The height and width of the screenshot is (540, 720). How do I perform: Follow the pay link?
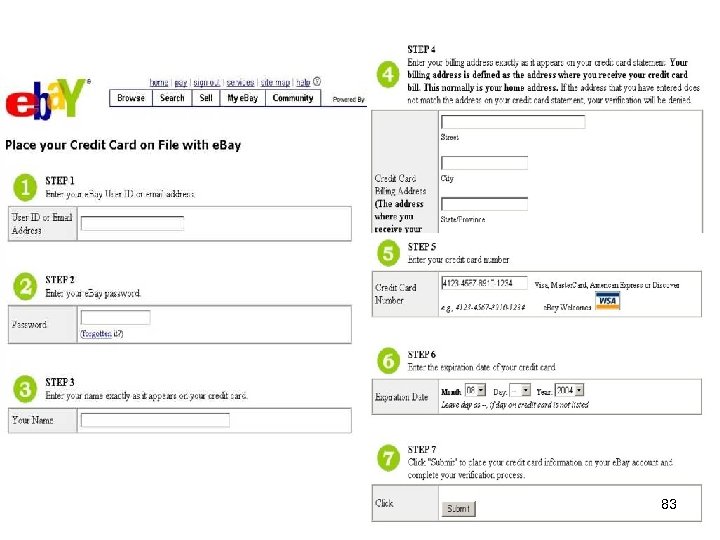pyautogui.click(x=180, y=82)
